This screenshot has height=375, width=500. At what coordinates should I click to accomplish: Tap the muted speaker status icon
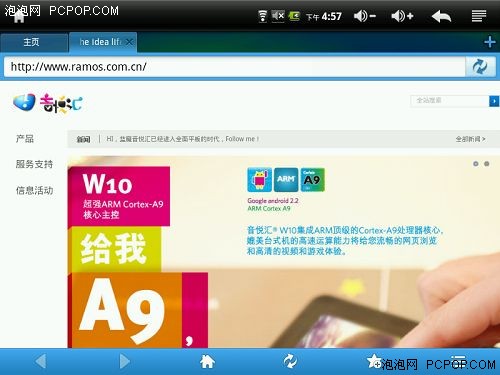point(278,16)
